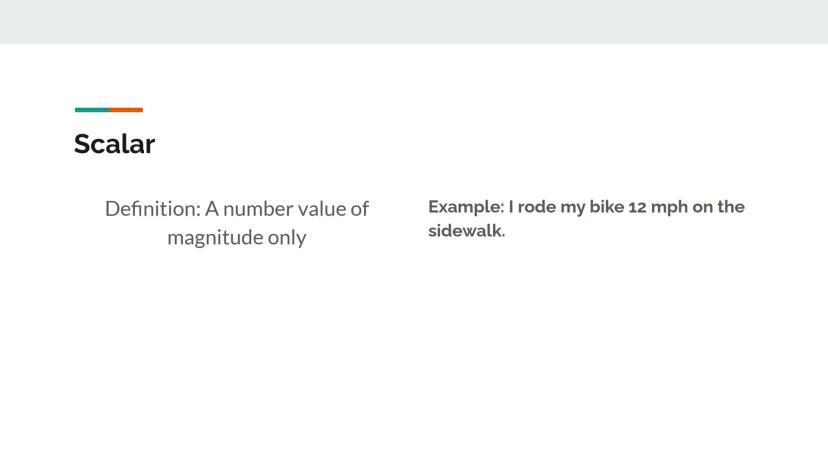Viewport: 828px width, 466px height.
Task: Click the "Scalar" slide title
Action: coord(114,144)
